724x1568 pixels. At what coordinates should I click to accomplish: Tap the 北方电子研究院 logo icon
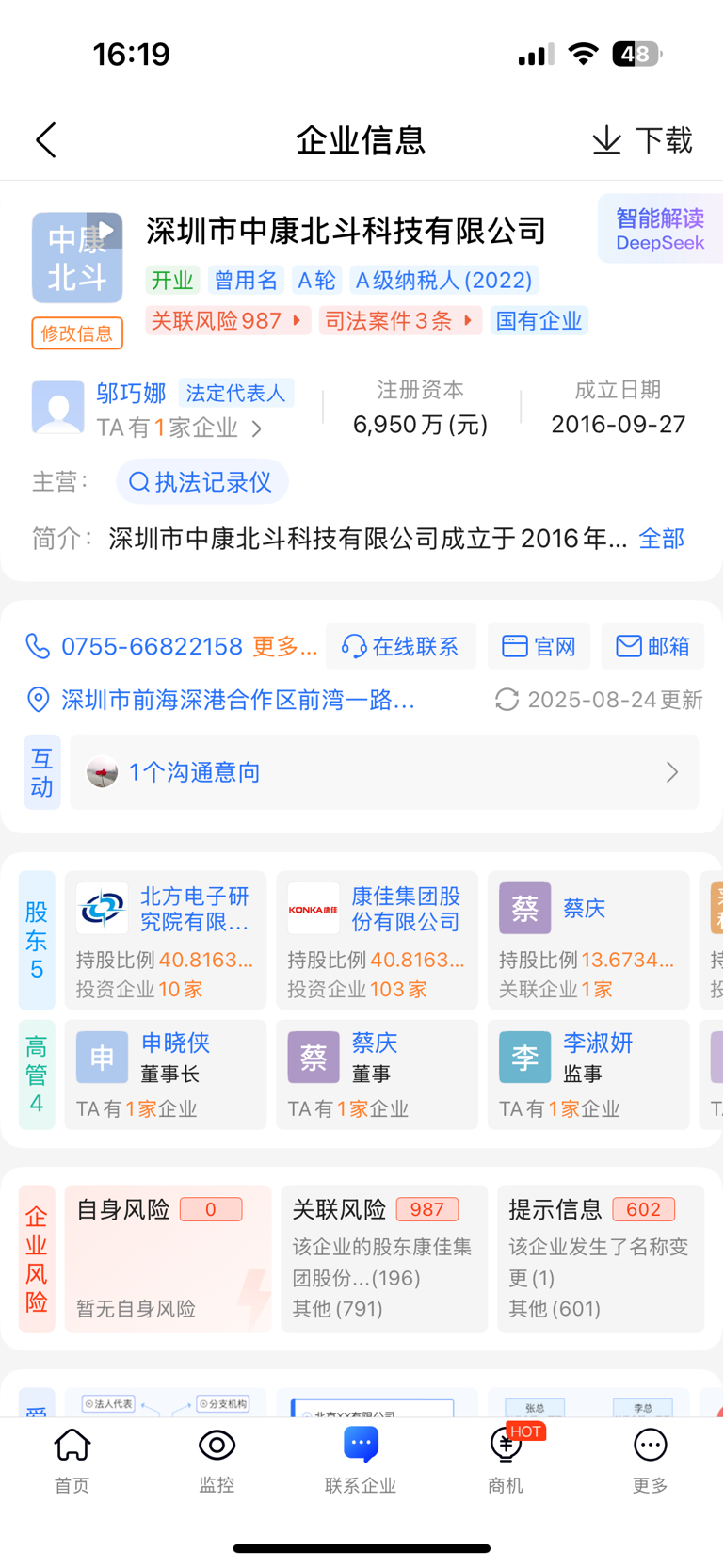pos(102,909)
